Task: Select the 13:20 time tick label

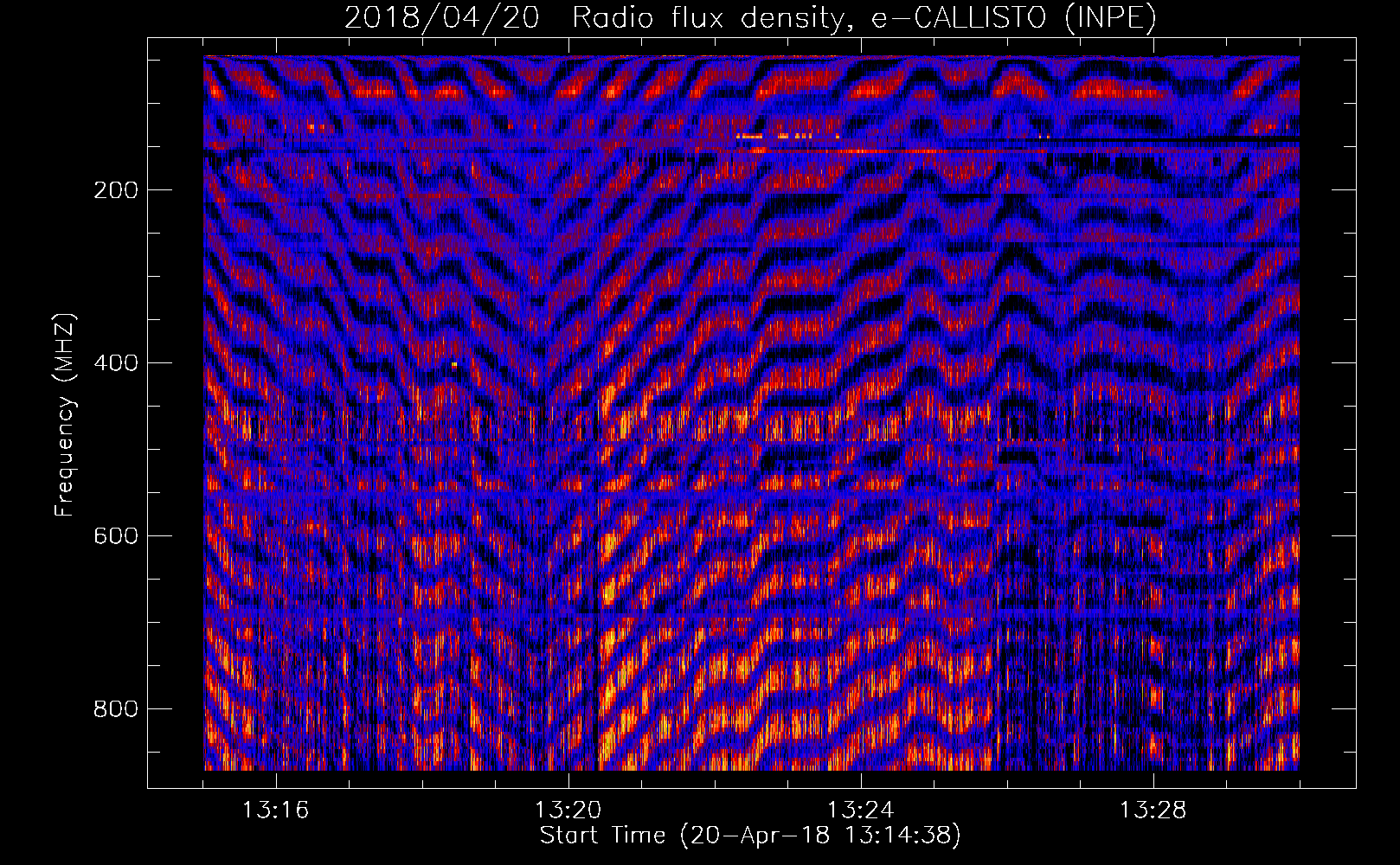Action: pyautogui.click(x=568, y=811)
